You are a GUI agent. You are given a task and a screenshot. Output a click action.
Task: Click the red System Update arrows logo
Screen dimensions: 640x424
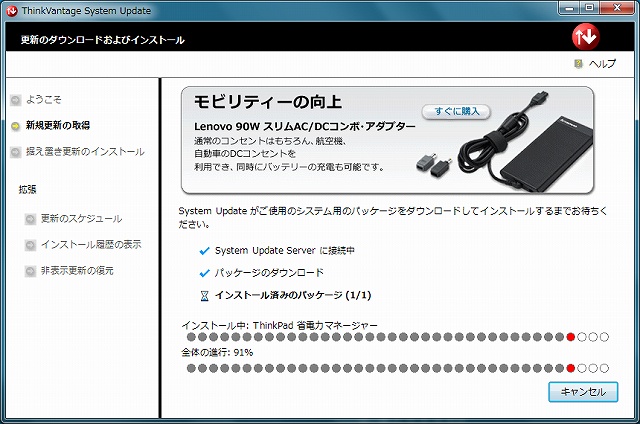[585, 36]
